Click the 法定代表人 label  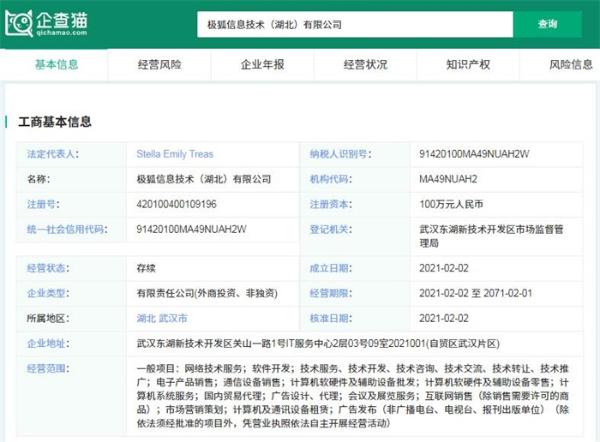pos(53,154)
